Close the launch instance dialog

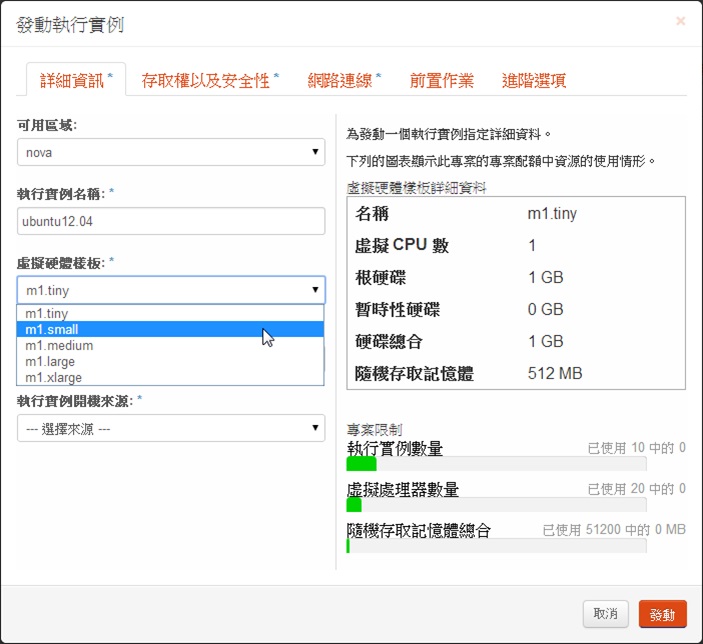[x=681, y=21]
